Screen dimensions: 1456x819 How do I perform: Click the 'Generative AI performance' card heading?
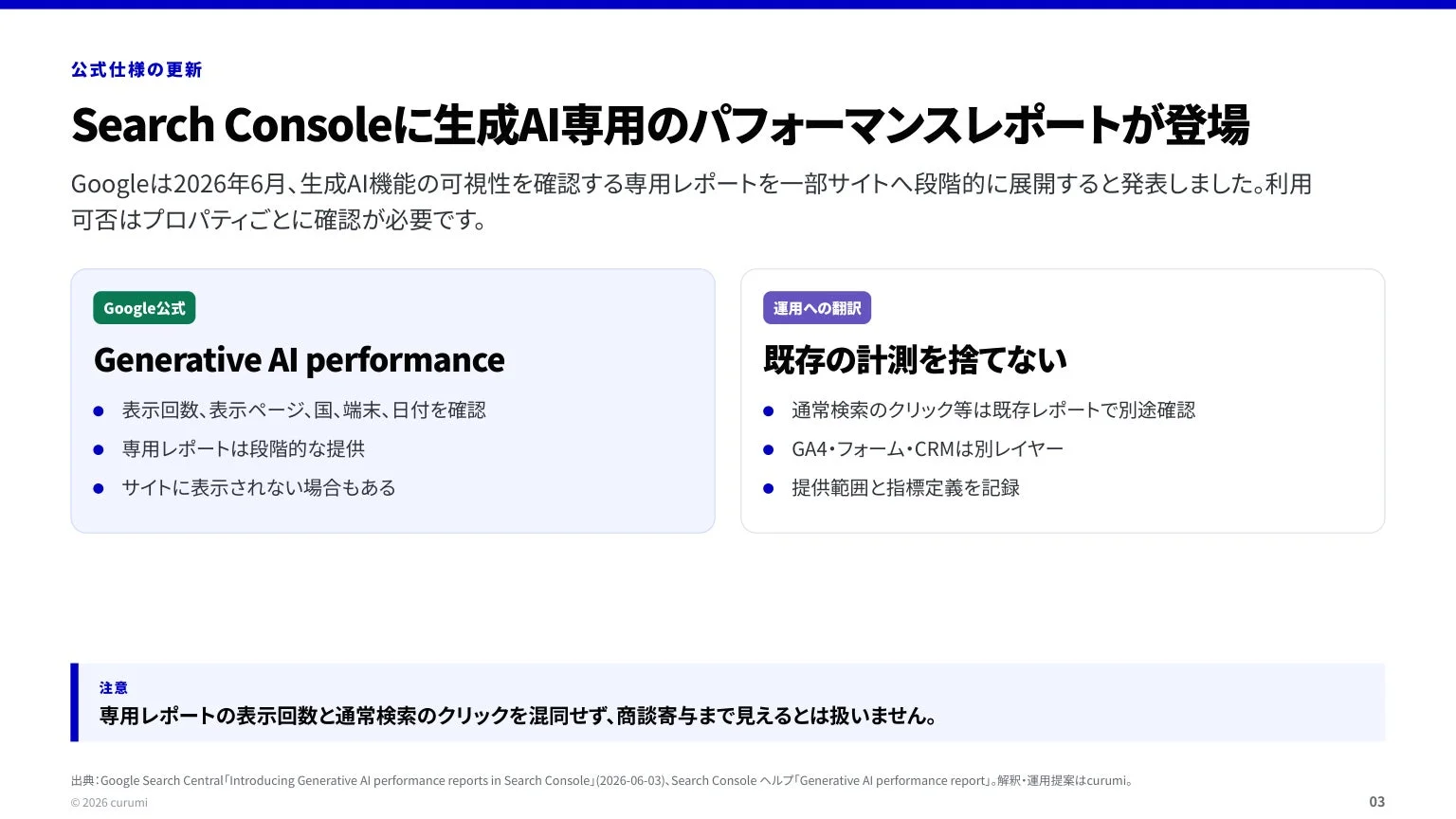point(300,359)
